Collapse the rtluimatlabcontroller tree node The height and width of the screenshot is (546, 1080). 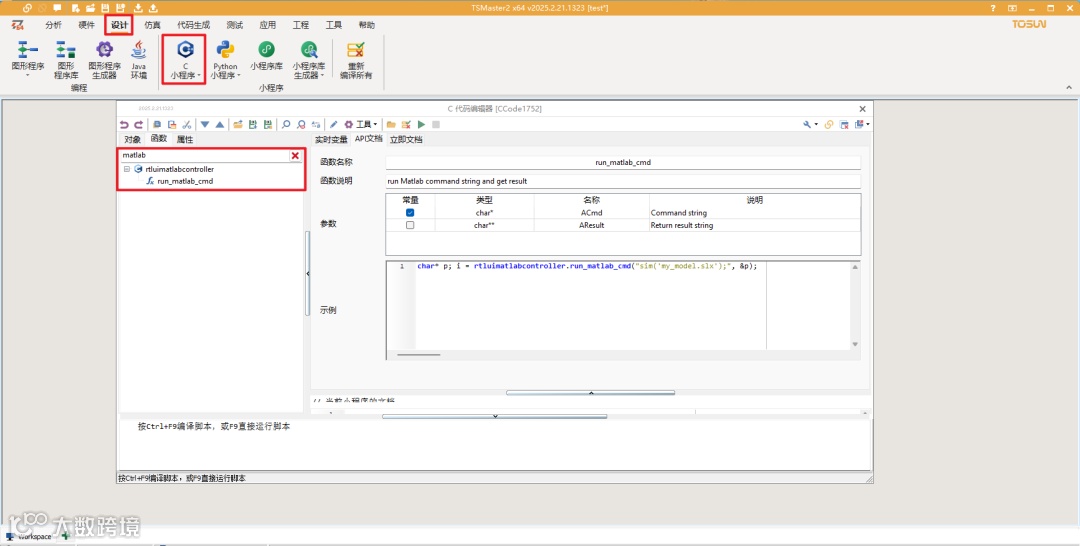[x=127, y=169]
